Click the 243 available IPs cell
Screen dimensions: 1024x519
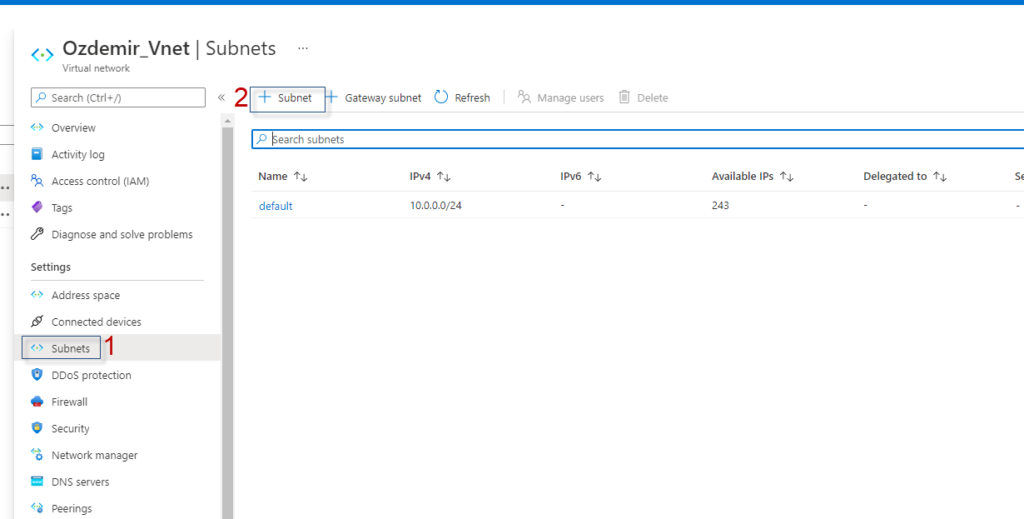(720, 205)
